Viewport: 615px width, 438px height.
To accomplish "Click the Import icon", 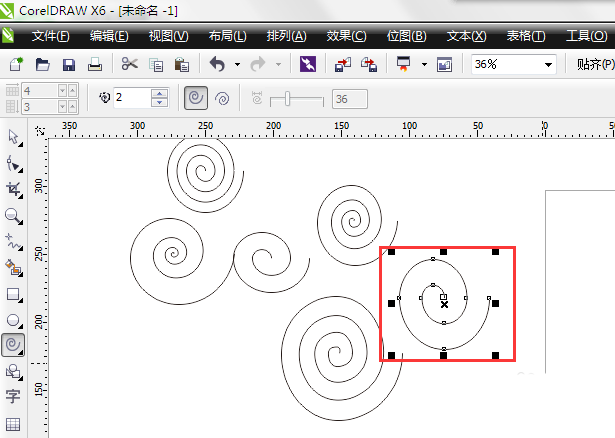I will 343,64.
